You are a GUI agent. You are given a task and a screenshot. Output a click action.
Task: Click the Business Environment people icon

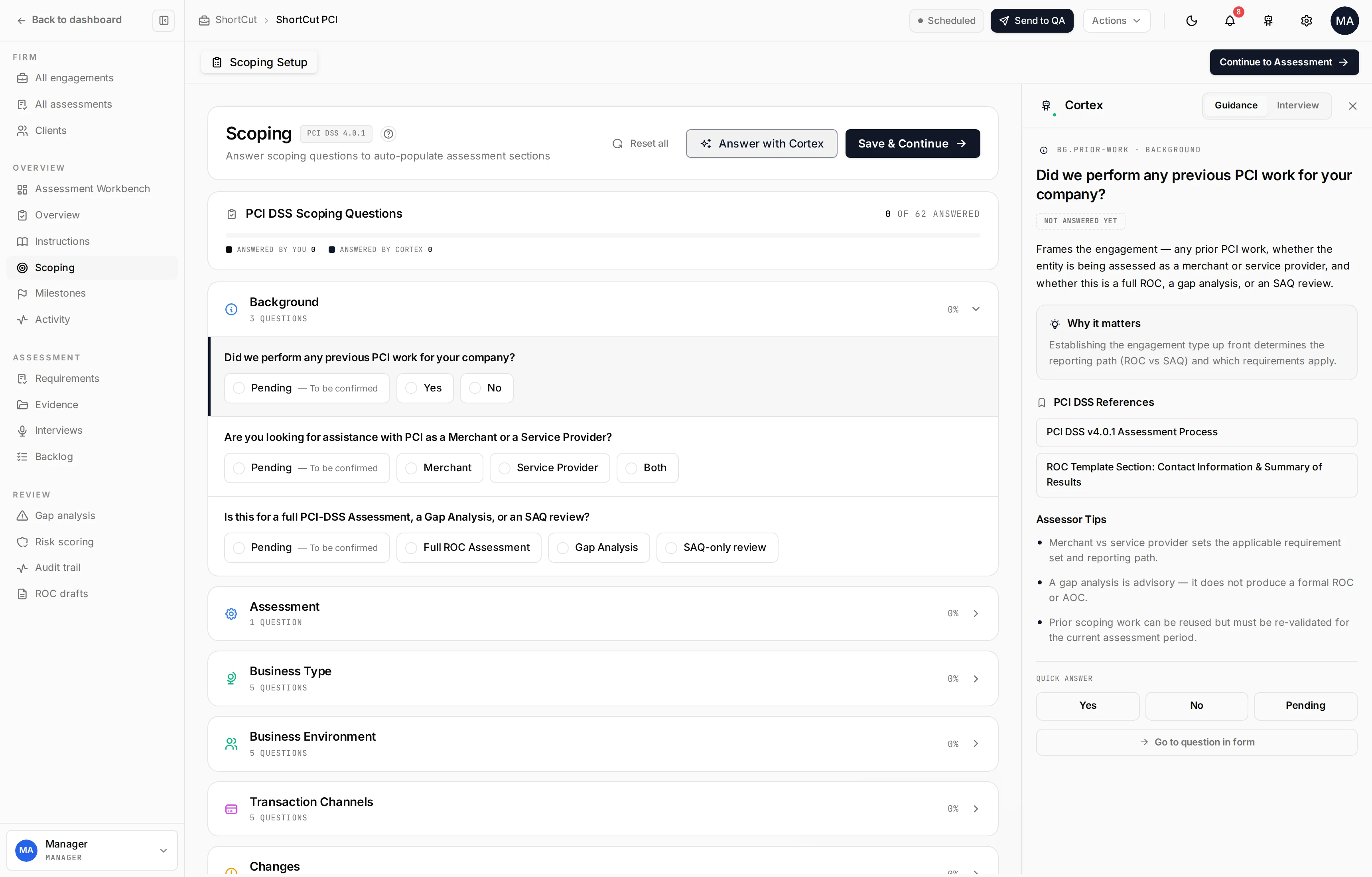pos(231,744)
